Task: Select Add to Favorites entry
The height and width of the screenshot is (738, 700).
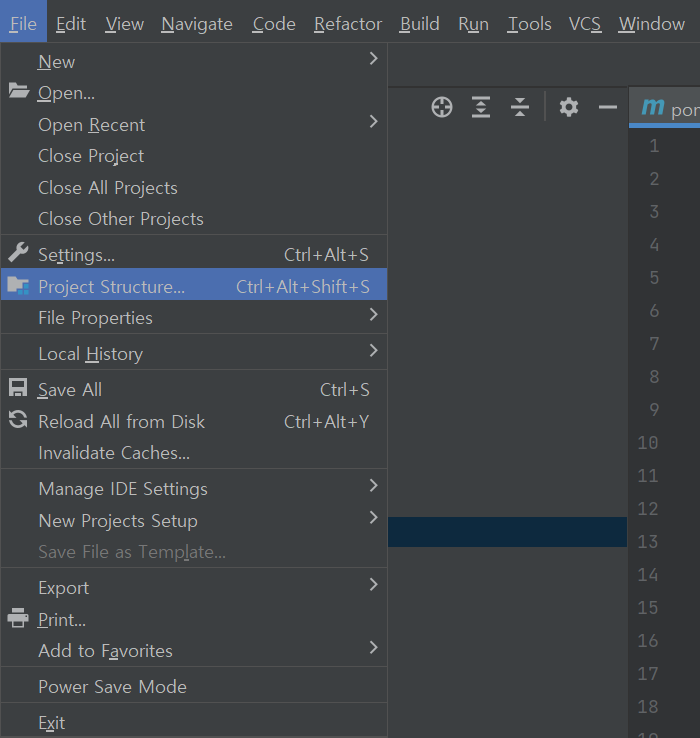Action: point(194,650)
